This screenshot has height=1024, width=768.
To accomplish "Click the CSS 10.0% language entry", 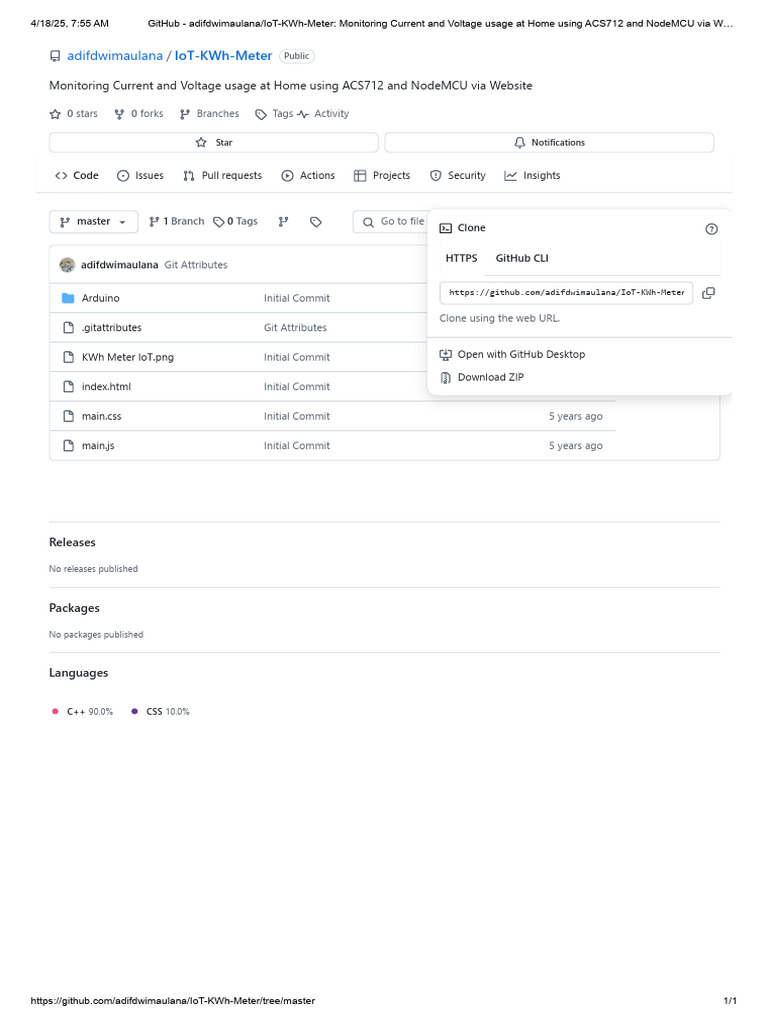I will 161,712.
